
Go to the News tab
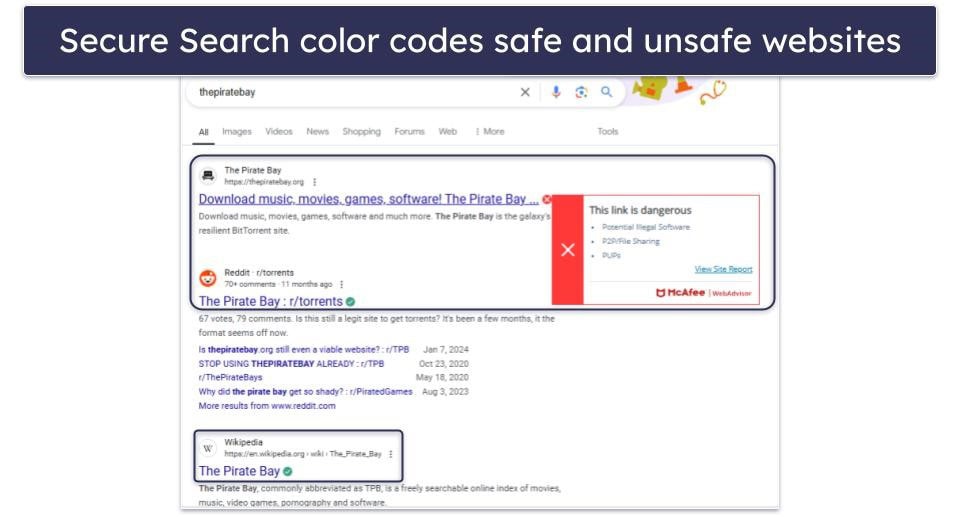(317, 131)
